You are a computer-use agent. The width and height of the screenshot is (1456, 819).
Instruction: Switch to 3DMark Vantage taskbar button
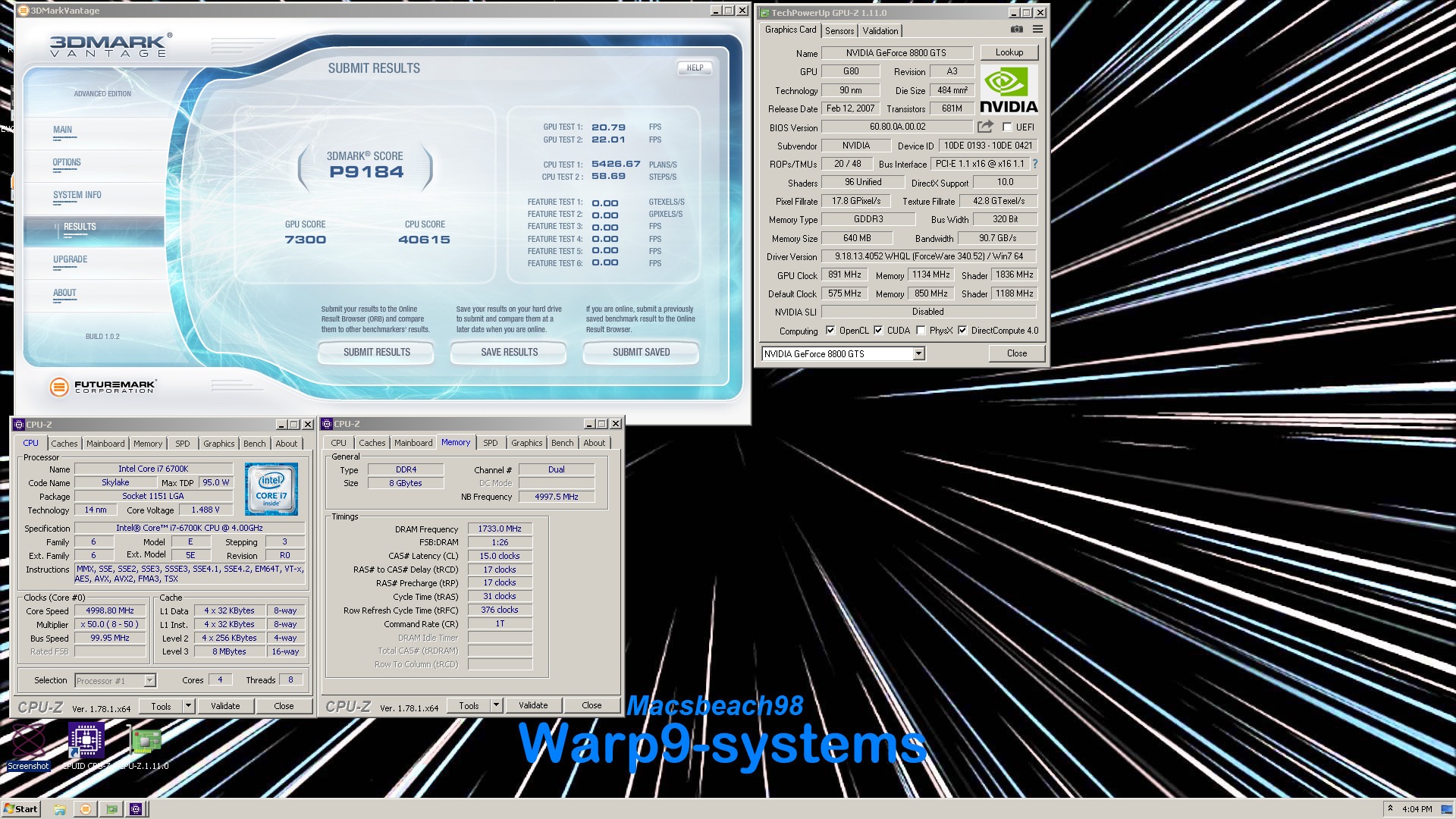pyautogui.click(x=86, y=809)
